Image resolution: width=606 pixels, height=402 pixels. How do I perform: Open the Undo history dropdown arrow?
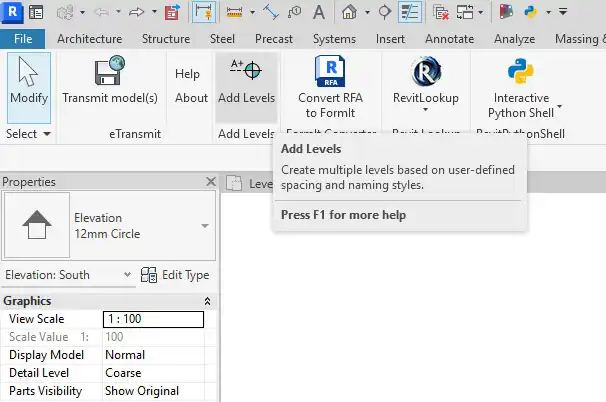pyautogui.click(x=118, y=12)
